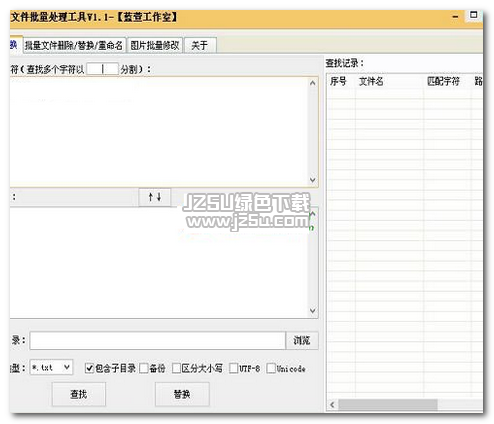Uncheck the 包含子目录 checkbox
Screen dimensions: 494x424
[x=89, y=368]
